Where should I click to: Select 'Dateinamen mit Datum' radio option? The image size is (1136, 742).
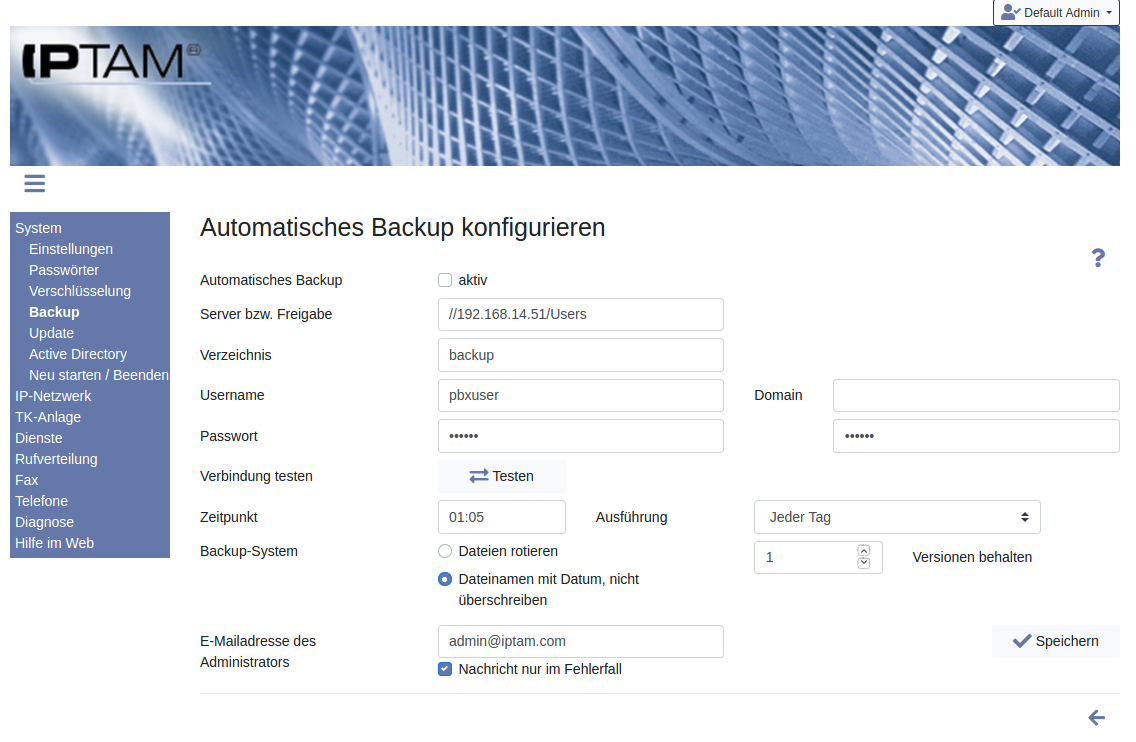(445, 579)
